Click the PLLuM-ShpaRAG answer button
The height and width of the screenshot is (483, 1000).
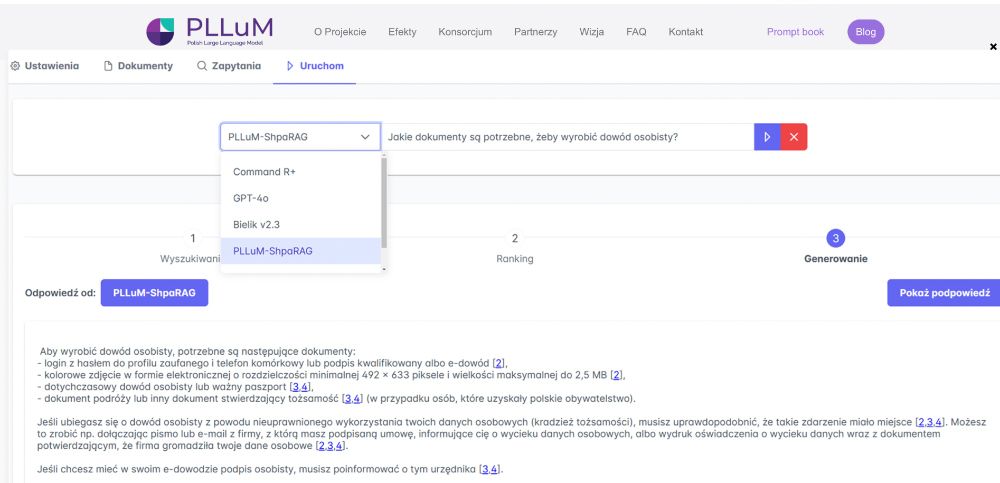click(154, 293)
